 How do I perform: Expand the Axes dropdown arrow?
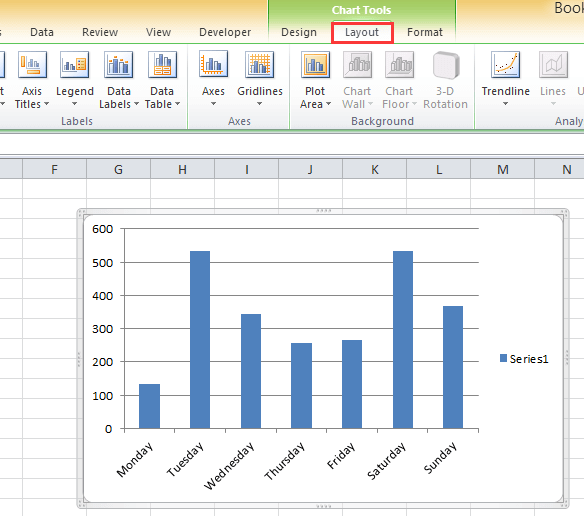click(x=213, y=104)
